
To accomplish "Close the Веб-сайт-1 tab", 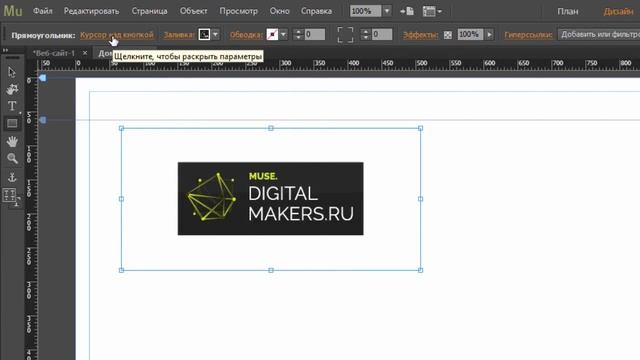I will click(85, 53).
